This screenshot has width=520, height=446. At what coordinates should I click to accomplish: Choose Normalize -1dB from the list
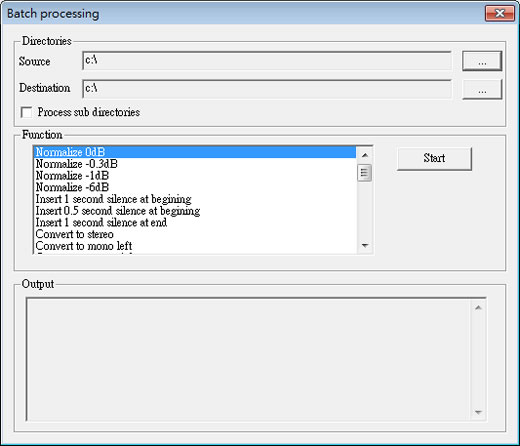195,175
